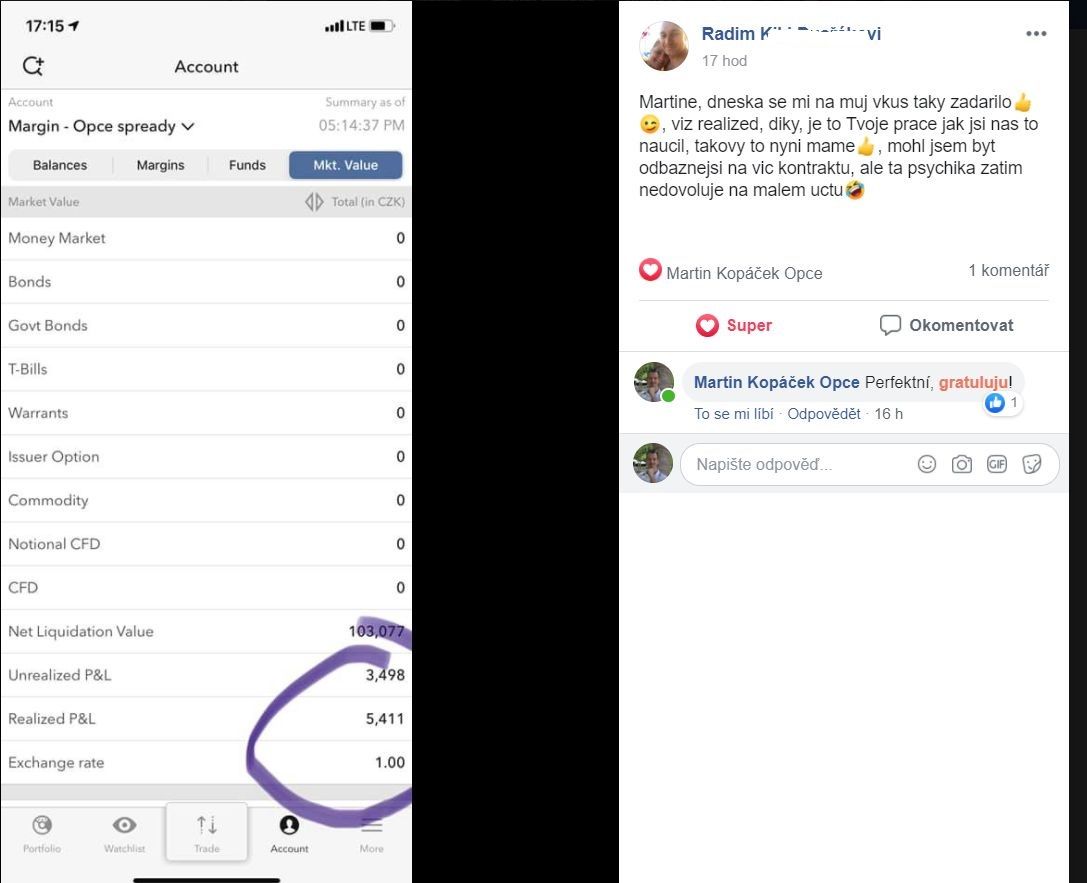Open the 1 komentář link
The image size is (1087, 883).
pyautogui.click(x=1008, y=270)
